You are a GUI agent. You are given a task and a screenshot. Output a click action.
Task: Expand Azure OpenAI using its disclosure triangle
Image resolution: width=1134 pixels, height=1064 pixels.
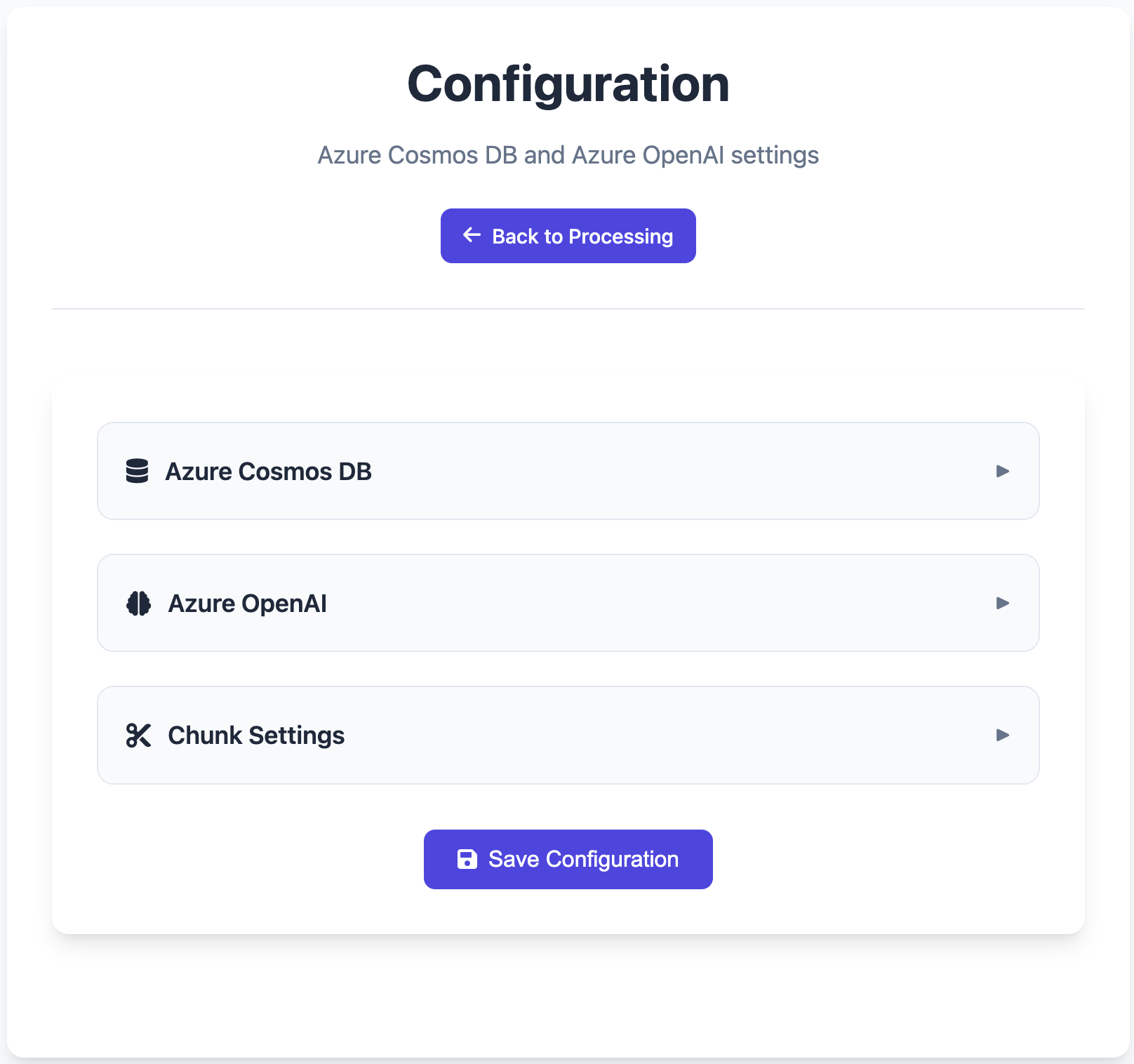pos(1003,603)
